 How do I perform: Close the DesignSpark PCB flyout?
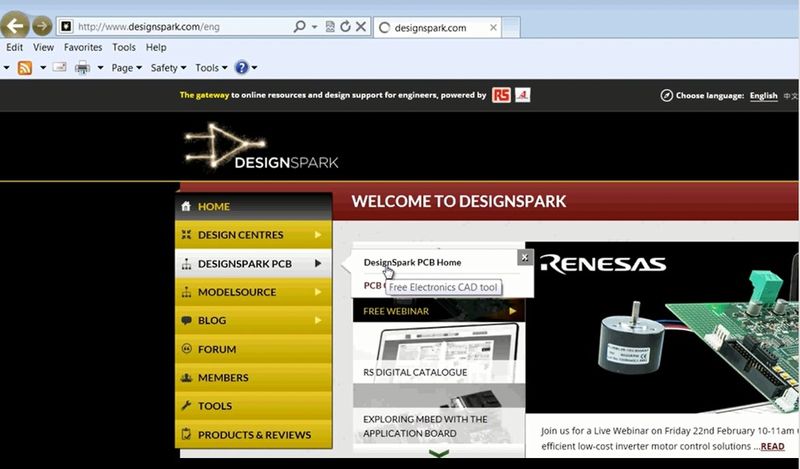click(525, 257)
